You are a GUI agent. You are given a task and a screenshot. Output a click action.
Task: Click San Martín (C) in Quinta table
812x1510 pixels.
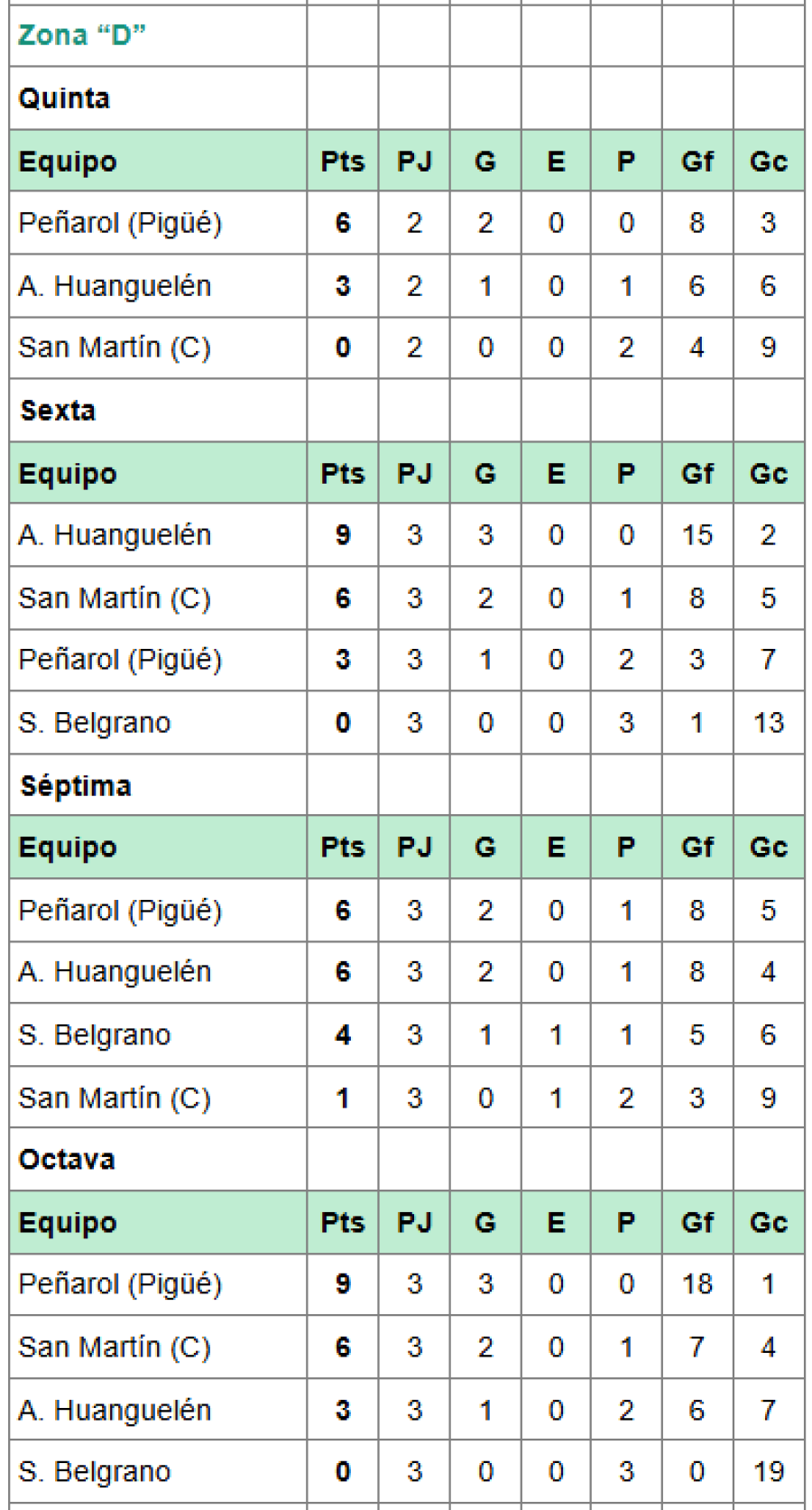point(115,347)
